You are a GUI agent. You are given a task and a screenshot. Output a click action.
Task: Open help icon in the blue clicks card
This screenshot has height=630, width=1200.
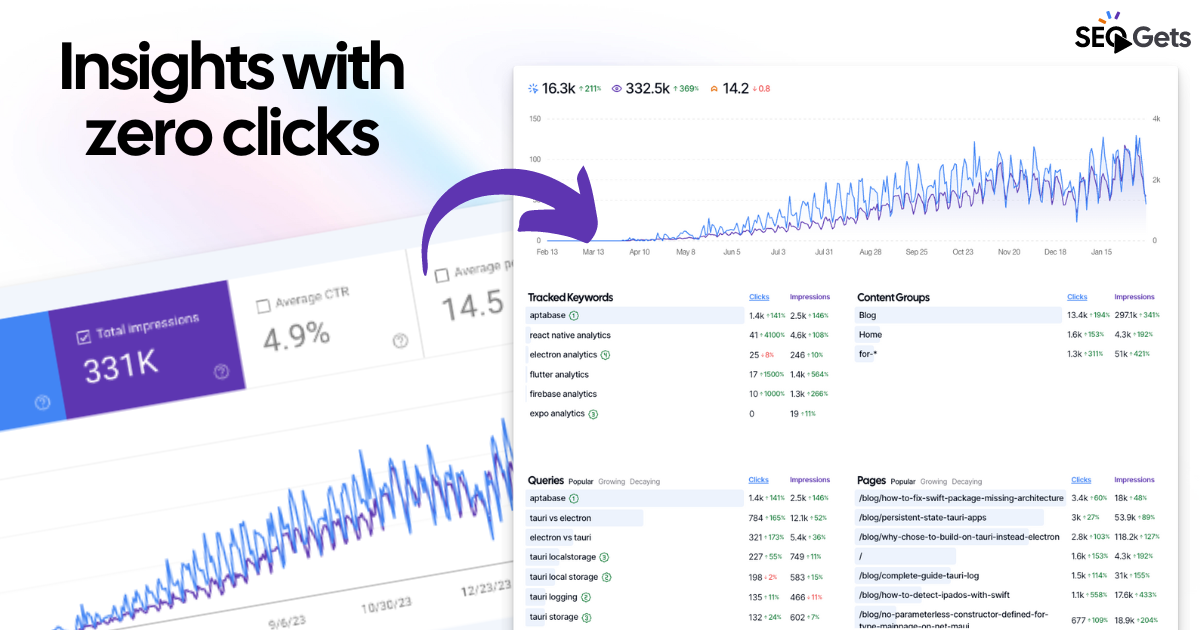click(x=42, y=403)
